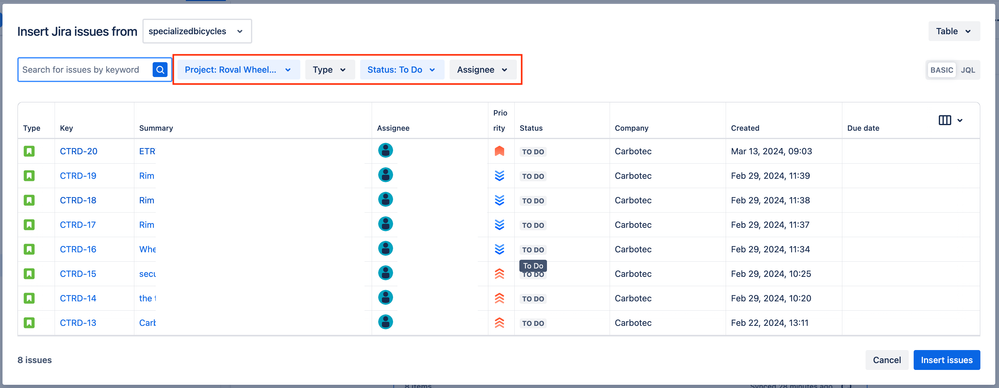Open issue key CTRD-19 link
Viewport: 999px width, 388px height.
point(78,176)
